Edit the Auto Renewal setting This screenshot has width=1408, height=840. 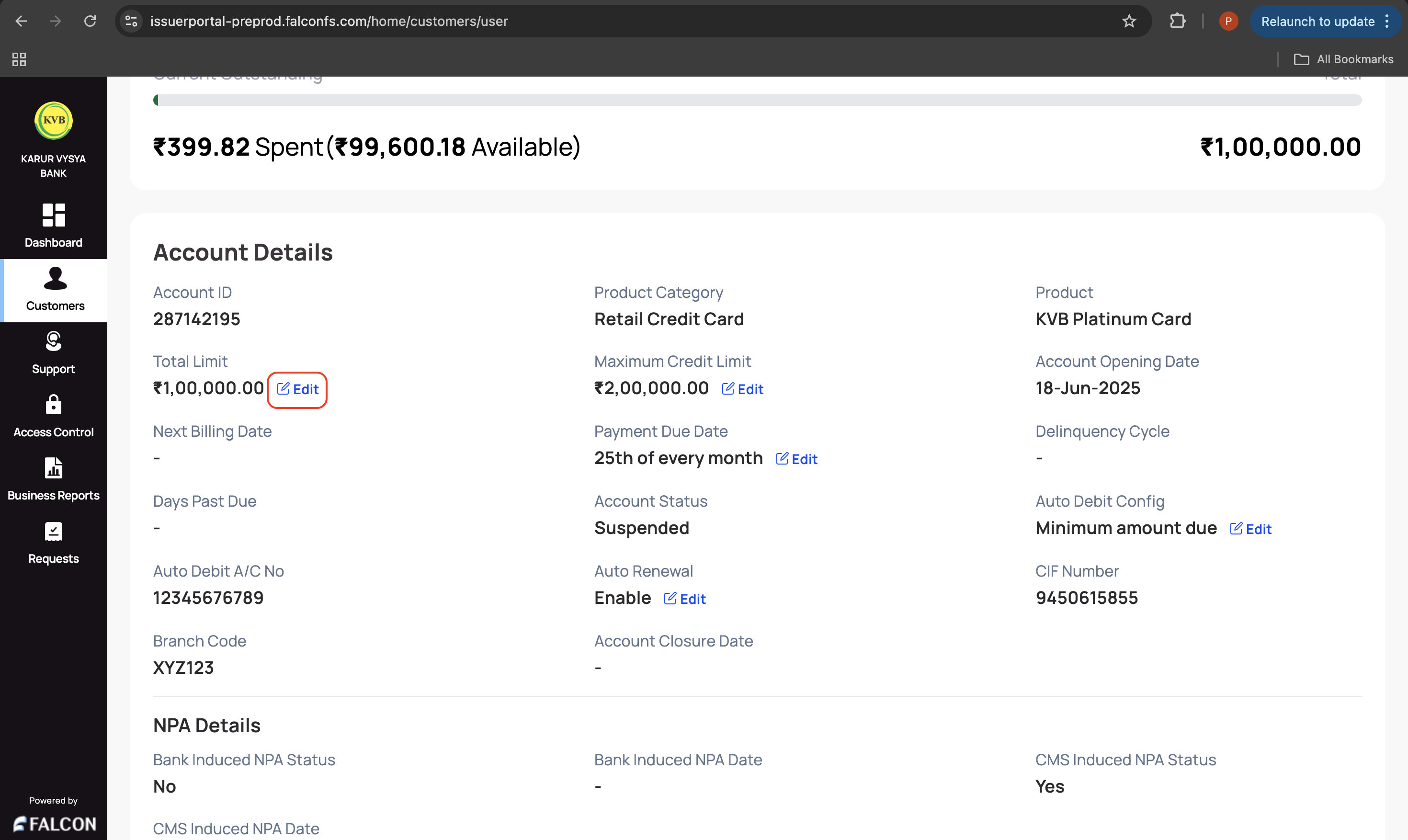point(685,599)
